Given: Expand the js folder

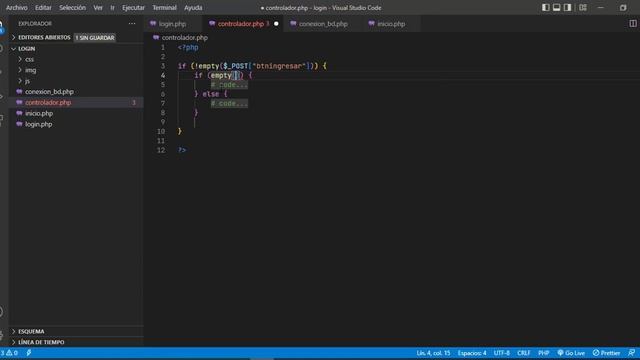Looking at the screenshot, I should (x=27, y=81).
